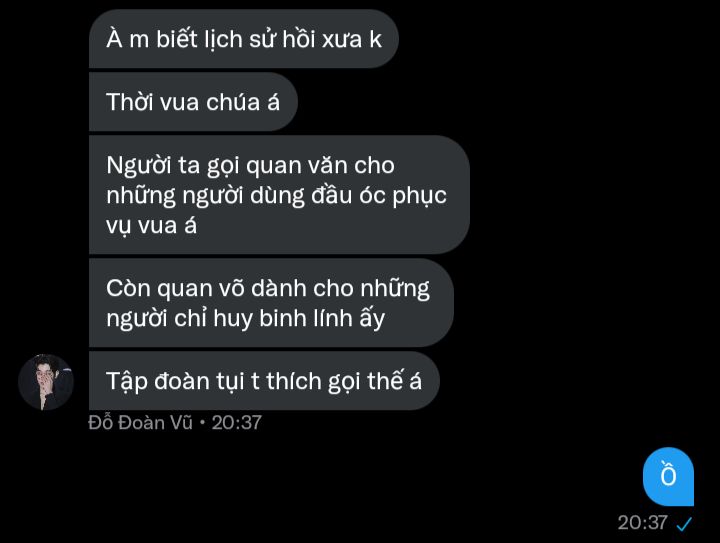Open the Đỗ Đoàn Vũ sender name
Image resolution: width=720 pixels, height=543 pixels.
click(x=140, y=422)
